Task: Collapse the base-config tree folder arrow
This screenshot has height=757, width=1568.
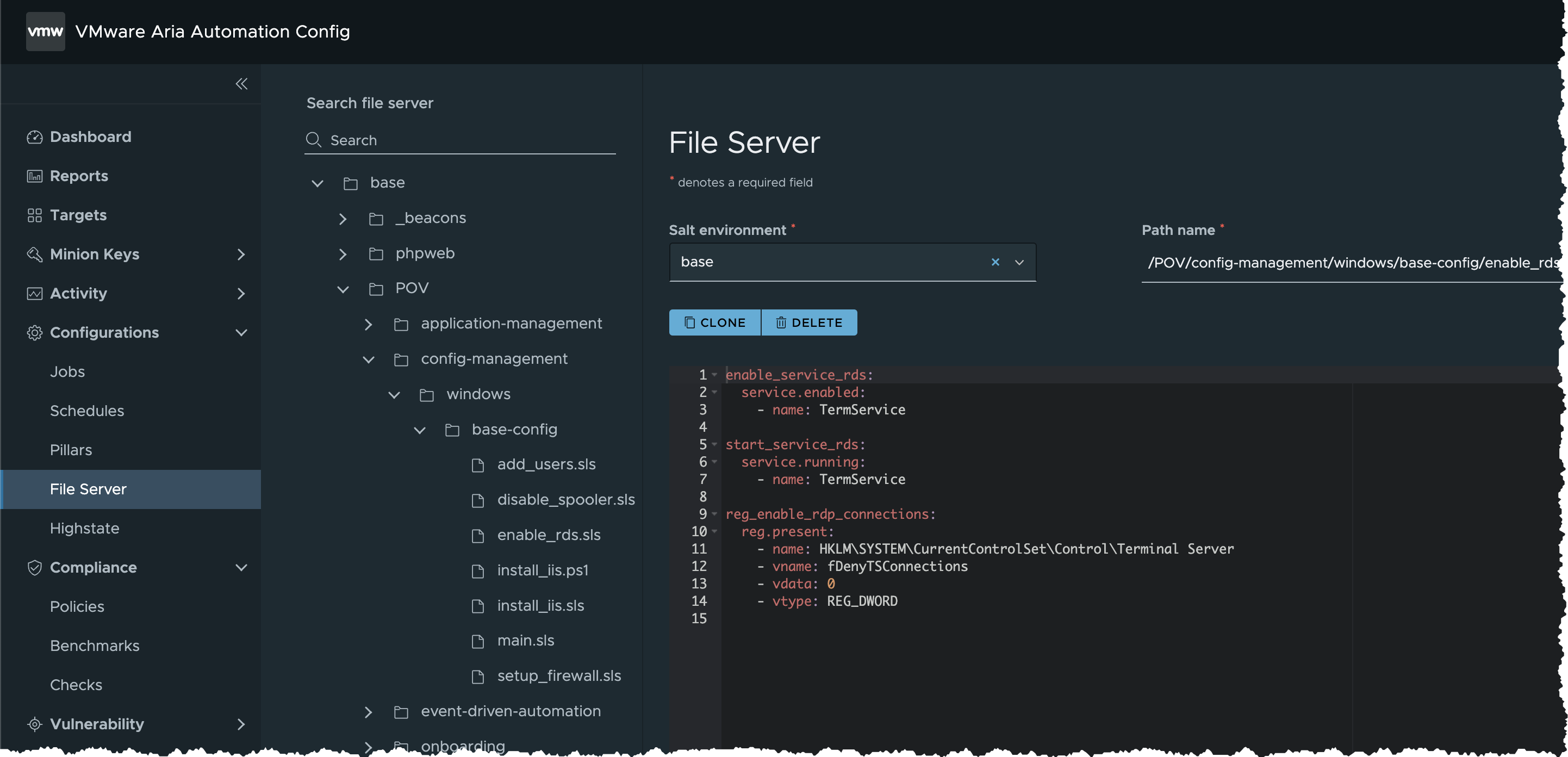Action: pos(420,430)
